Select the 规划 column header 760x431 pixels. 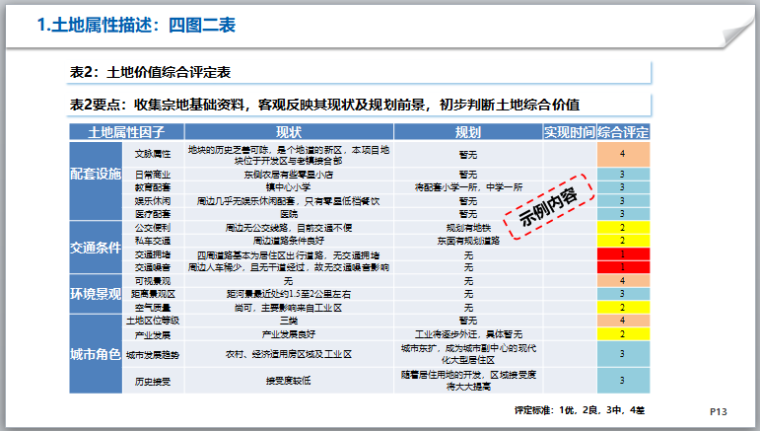click(467, 132)
